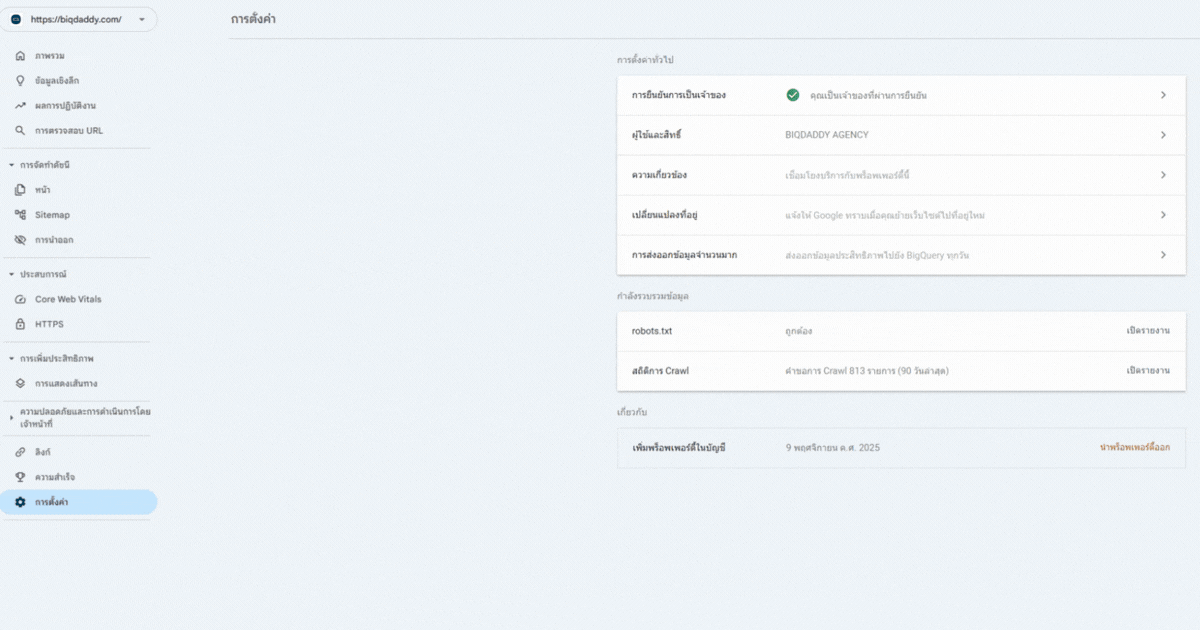Click the crossed-eye icon for การนำออก
The height and width of the screenshot is (630, 1200).
[x=20, y=240]
